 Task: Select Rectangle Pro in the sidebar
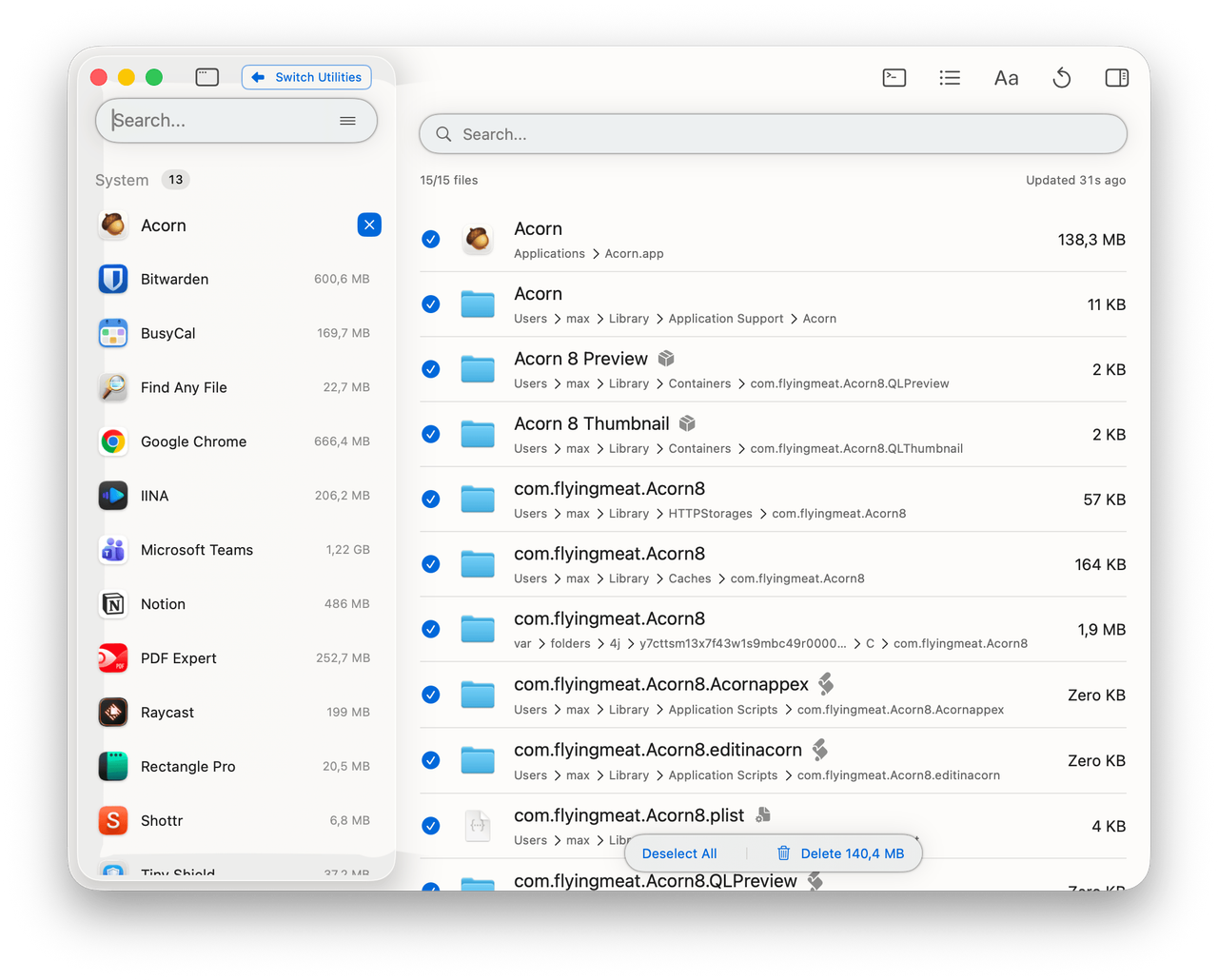[236, 767]
